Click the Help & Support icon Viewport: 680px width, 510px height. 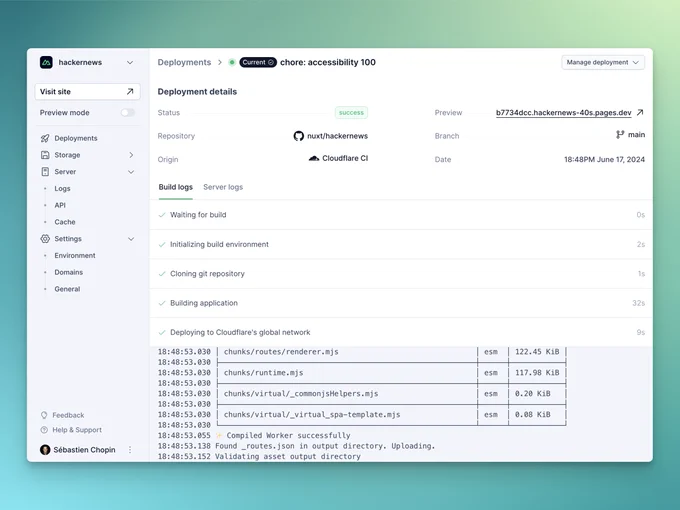point(44,430)
